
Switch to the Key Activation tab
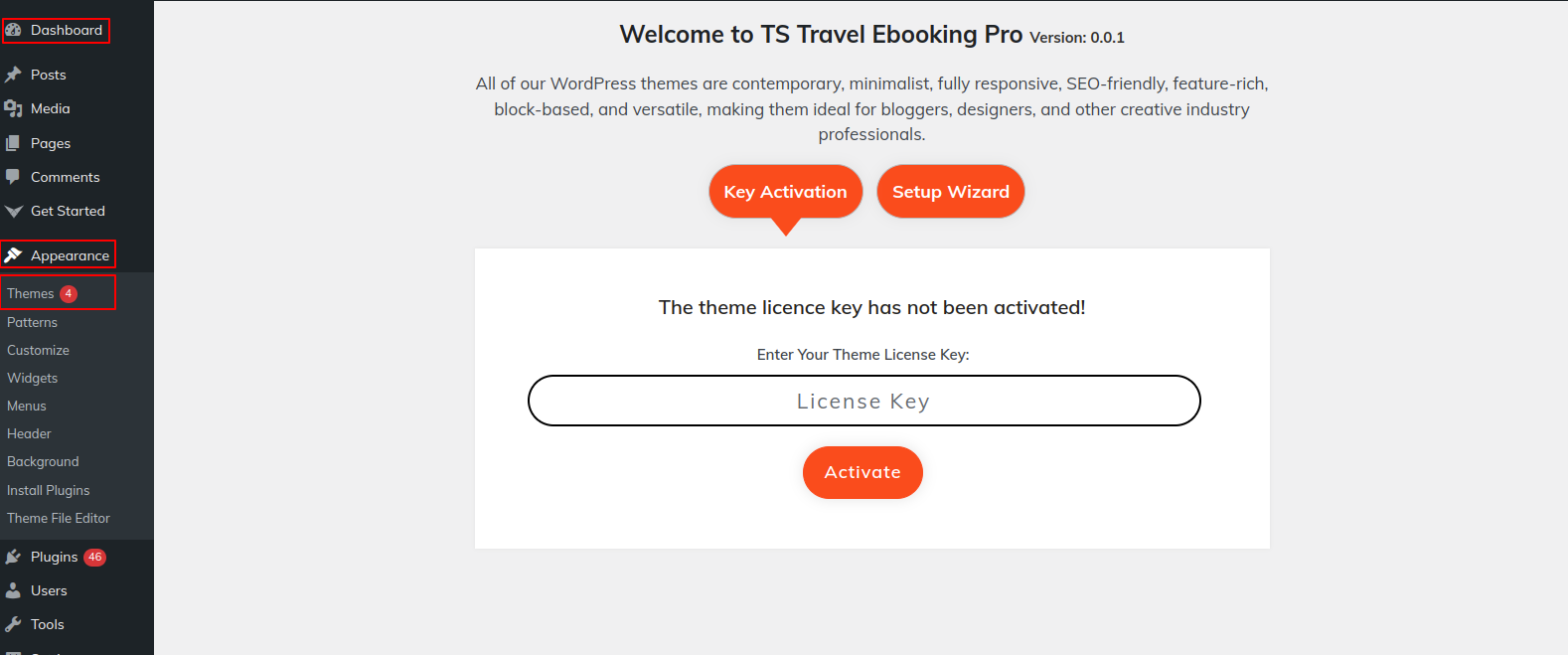pyautogui.click(x=785, y=192)
